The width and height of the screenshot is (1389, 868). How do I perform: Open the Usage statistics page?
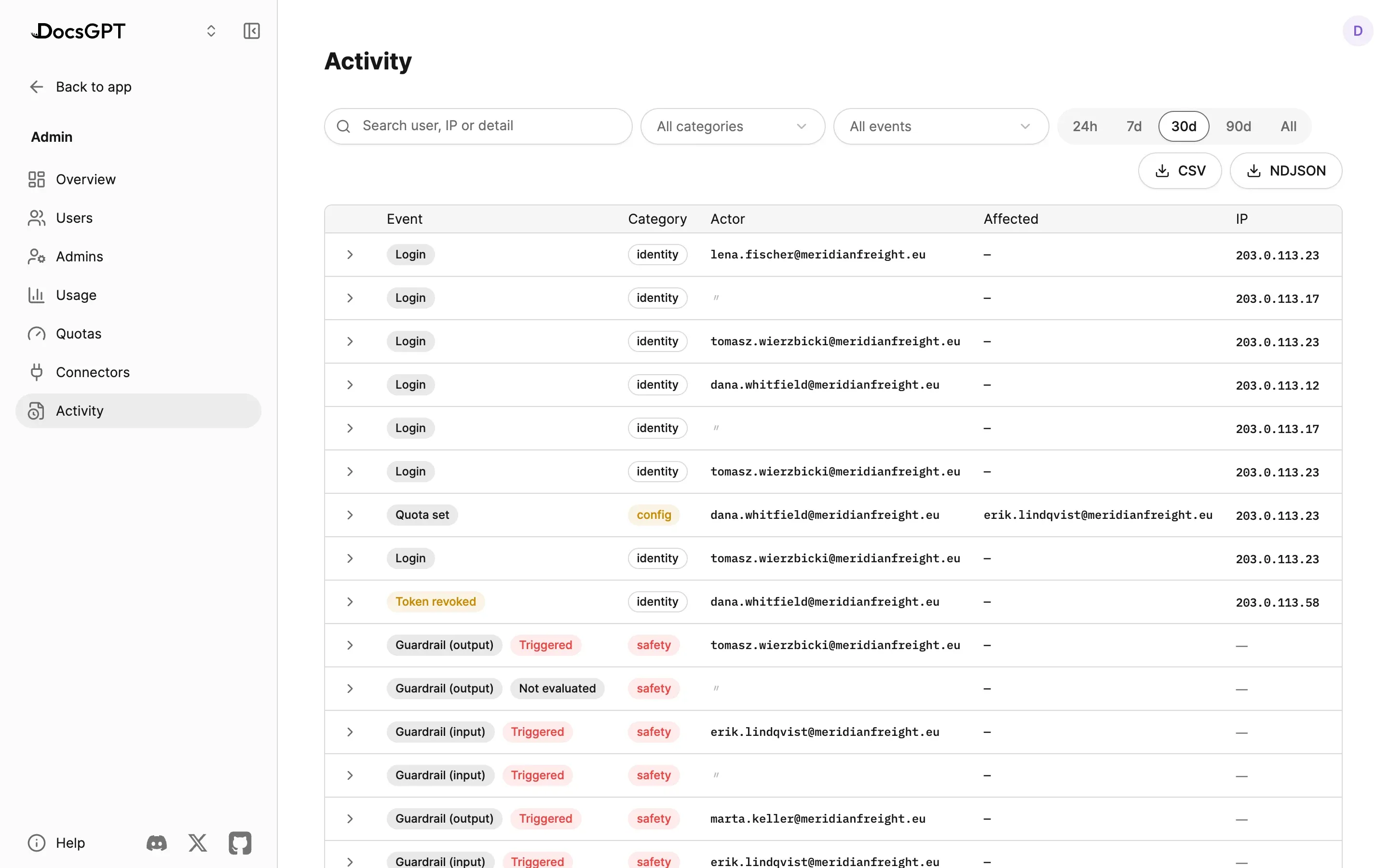pyautogui.click(x=138, y=295)
